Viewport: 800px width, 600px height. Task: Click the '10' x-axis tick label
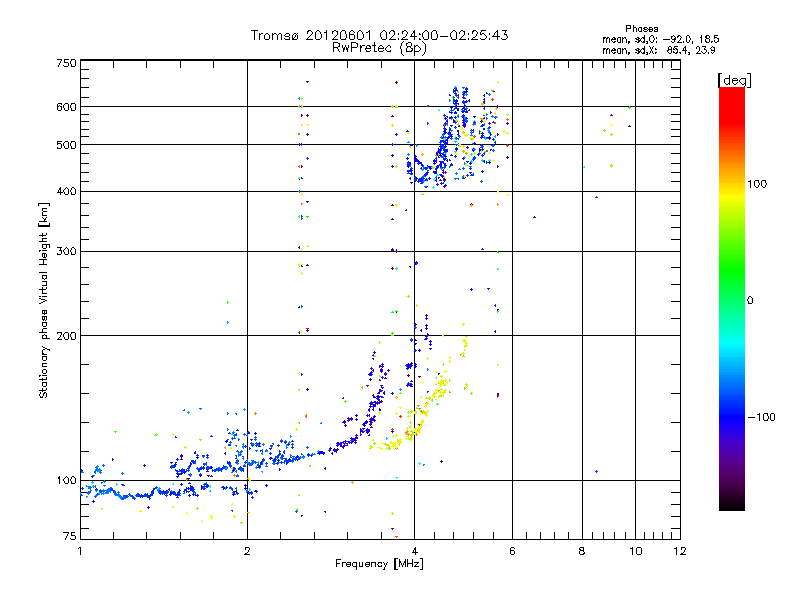point(635,551)
